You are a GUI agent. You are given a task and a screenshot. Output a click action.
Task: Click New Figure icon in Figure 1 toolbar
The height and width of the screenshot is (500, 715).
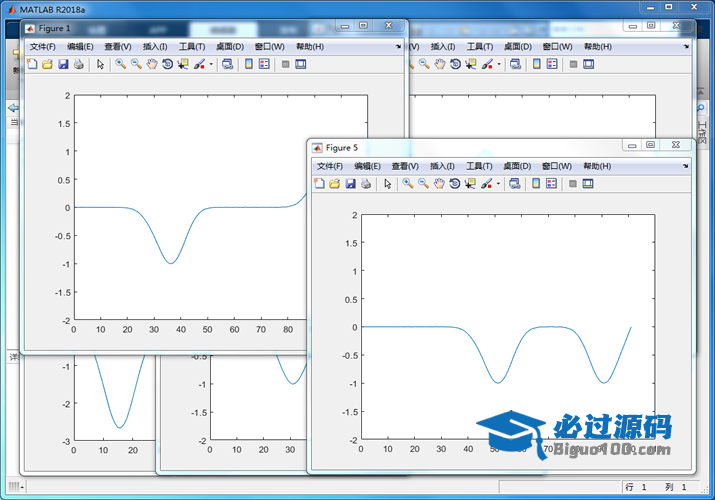pos(32,64)
